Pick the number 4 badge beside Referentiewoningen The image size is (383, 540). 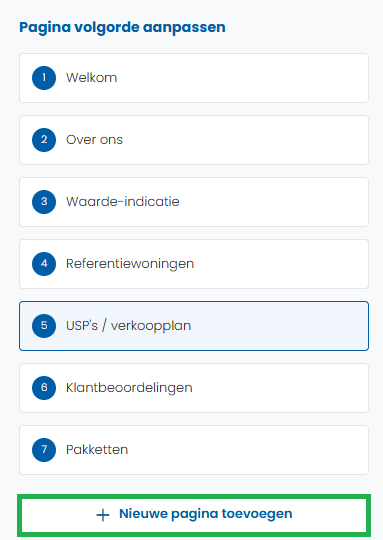pos(44,264)
